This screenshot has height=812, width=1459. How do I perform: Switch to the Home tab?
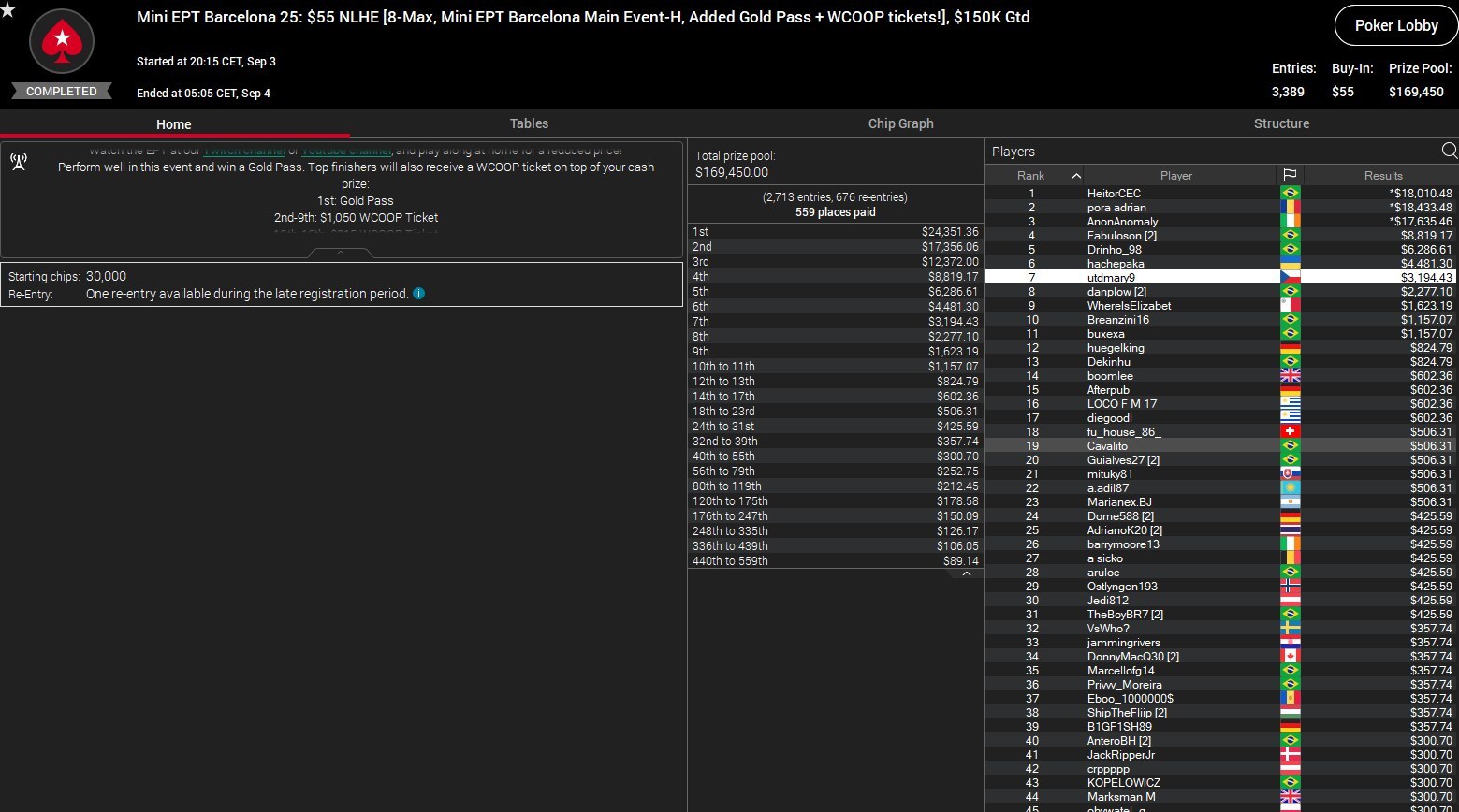coord(174,123)
